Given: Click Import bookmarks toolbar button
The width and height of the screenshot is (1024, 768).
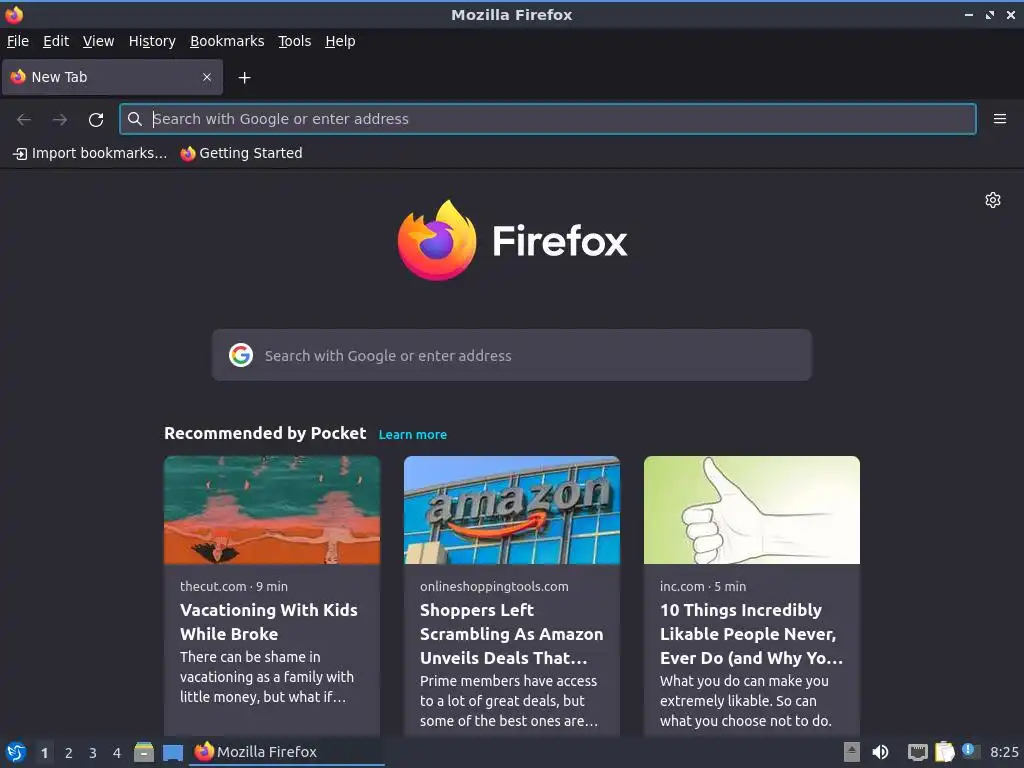Looking at the screenshot, I should click(x=90, y=153).
